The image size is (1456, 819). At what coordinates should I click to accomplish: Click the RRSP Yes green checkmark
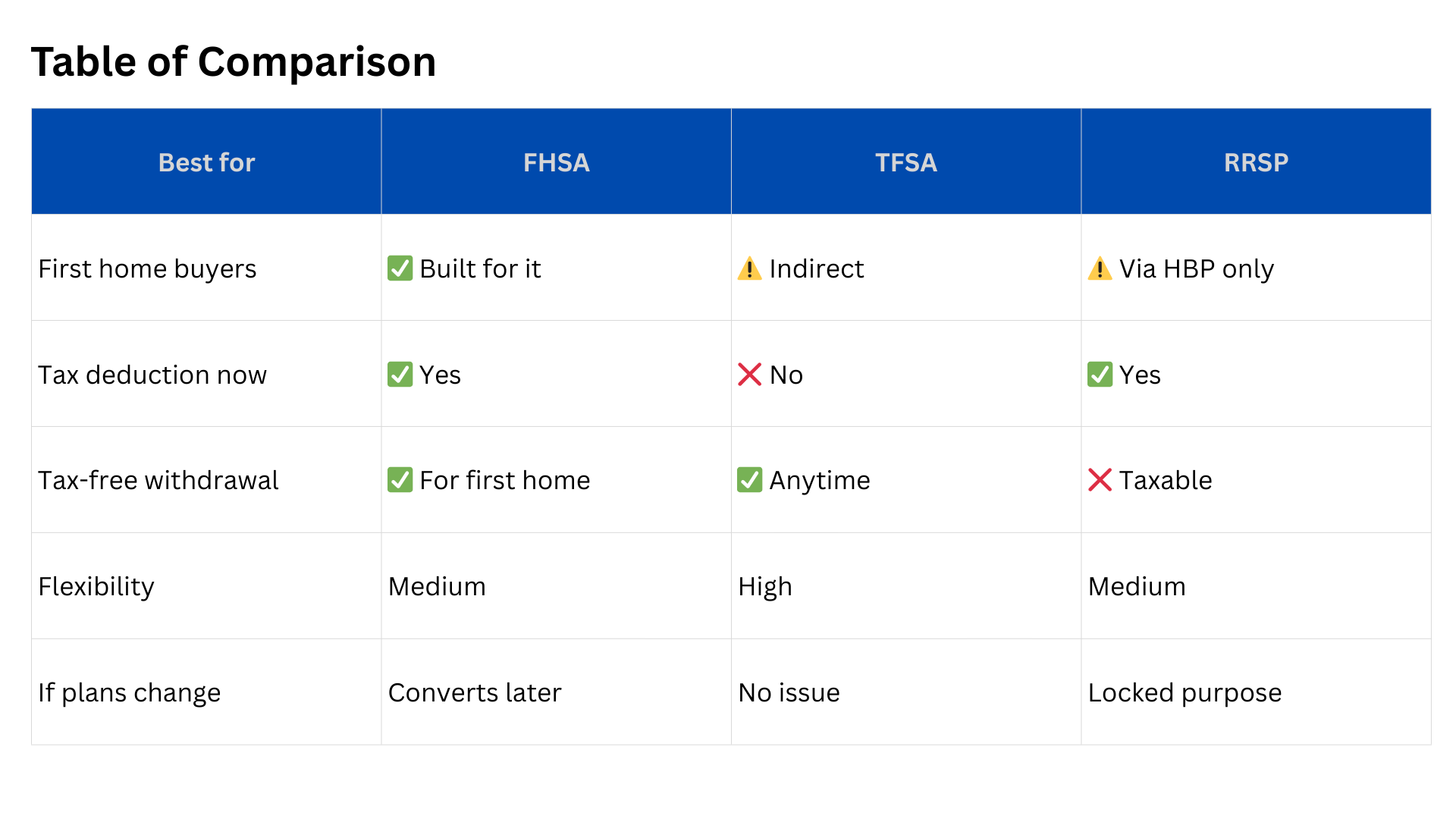(1100, 375)
